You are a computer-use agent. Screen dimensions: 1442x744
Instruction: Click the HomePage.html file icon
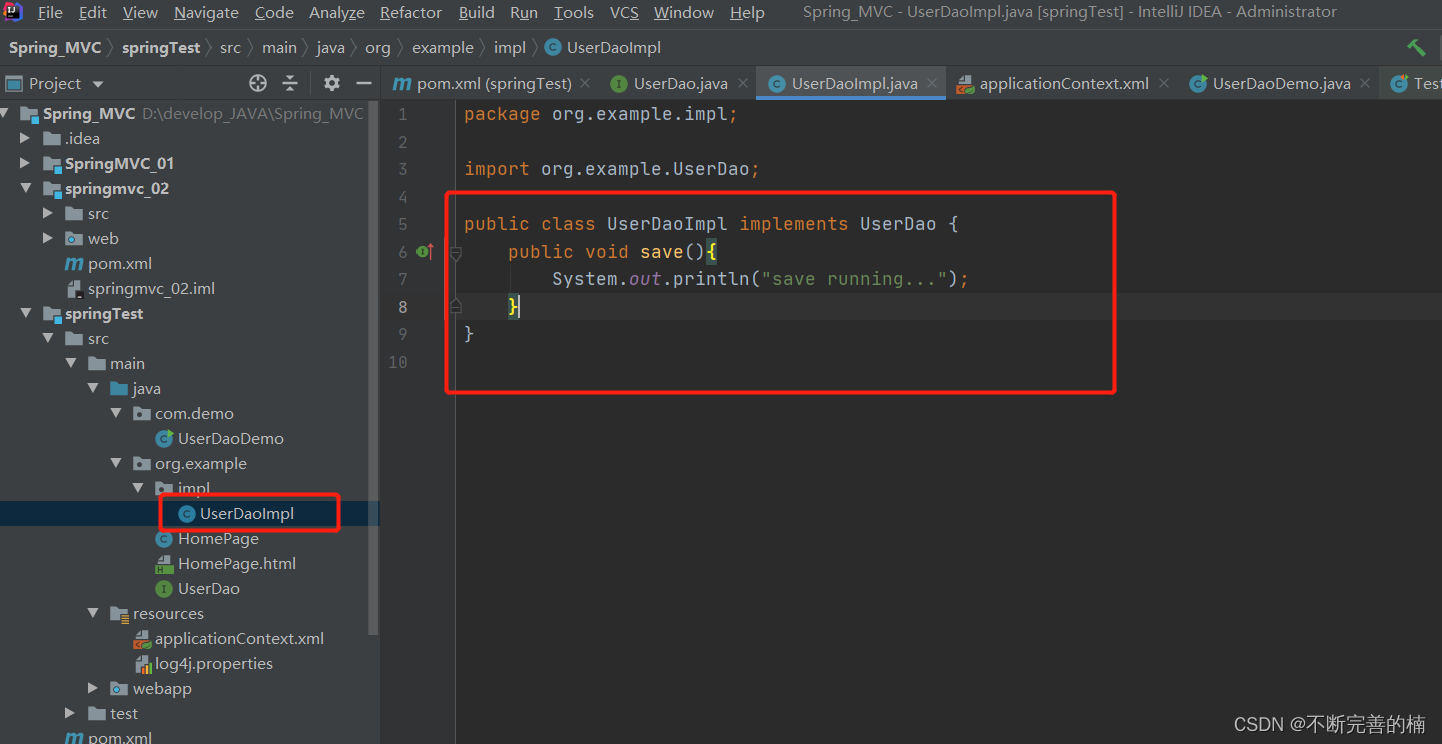point(164,563)
